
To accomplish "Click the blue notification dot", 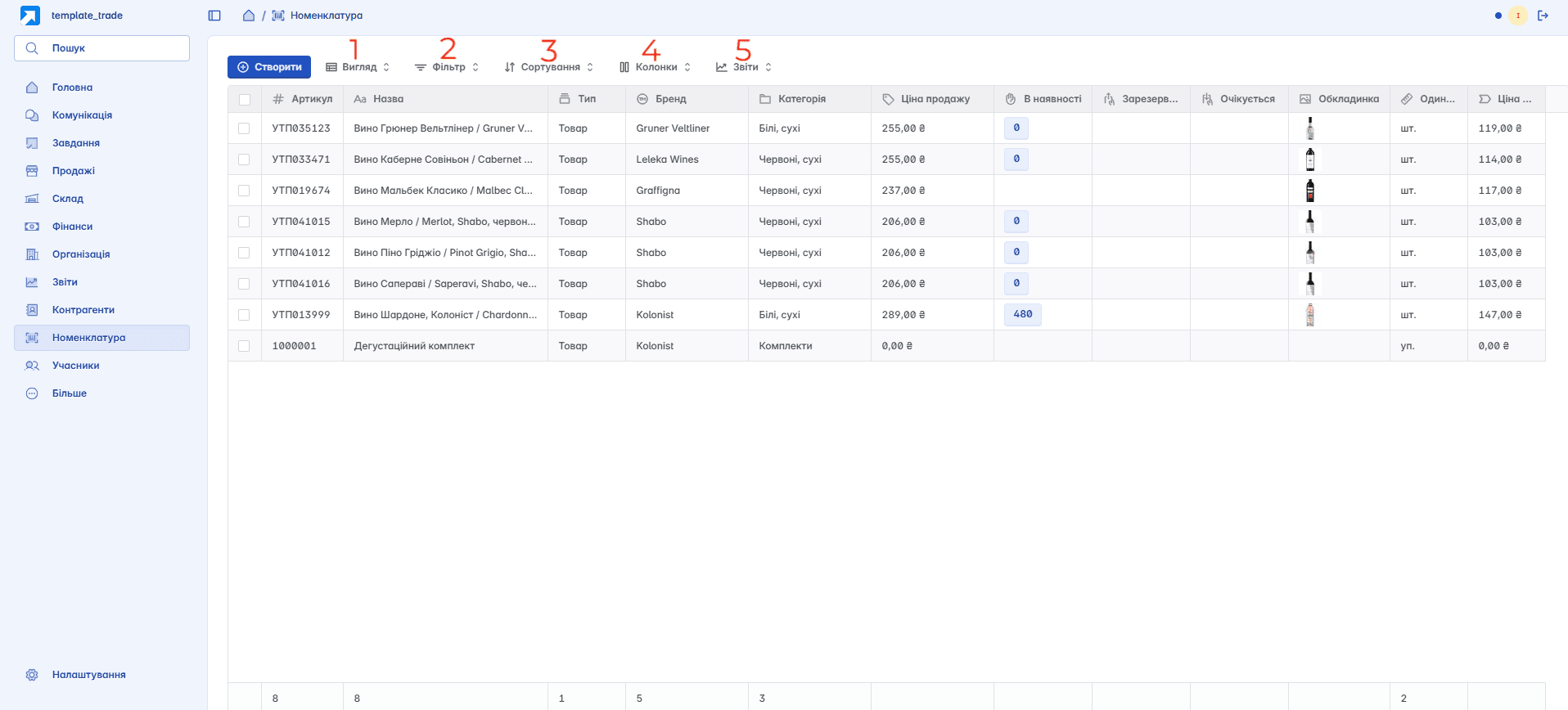I will (1498, 16).
